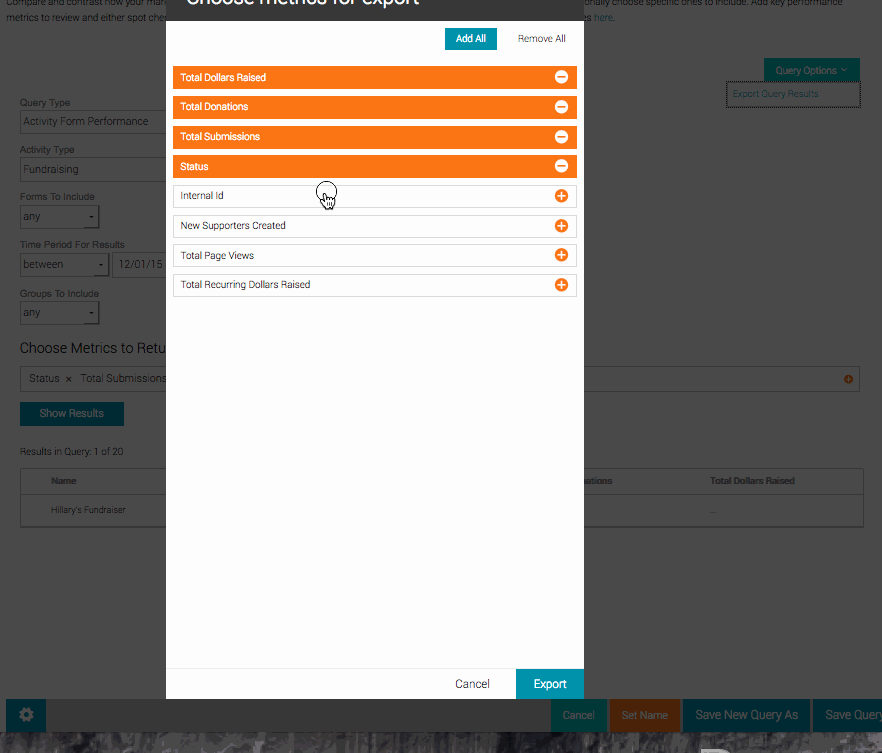This screenshot has height=753, width=882.
Task: Click Cancel in bottom toolbar
Action: (x=578, y=715)
